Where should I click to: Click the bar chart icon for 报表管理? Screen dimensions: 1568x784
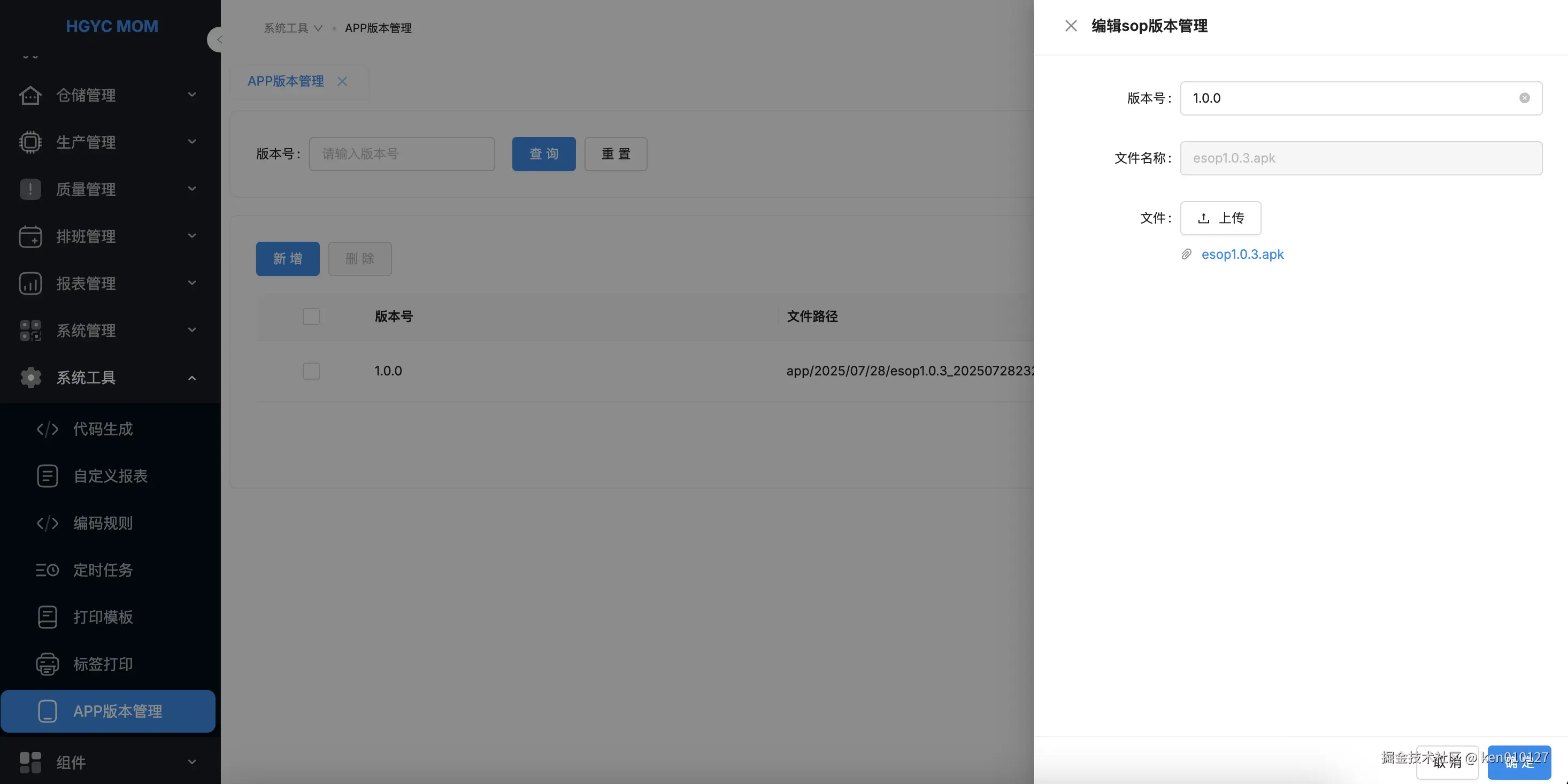30,283
